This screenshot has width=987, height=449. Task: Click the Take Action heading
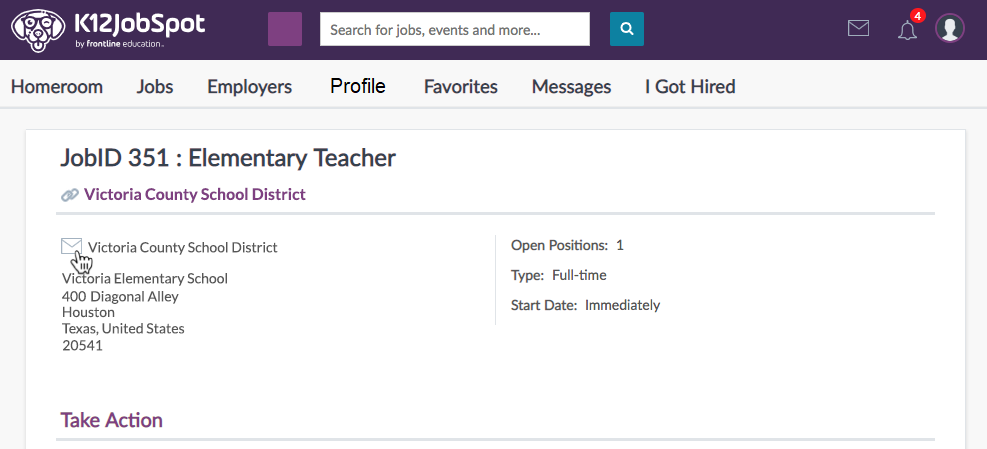click(111, 420)
